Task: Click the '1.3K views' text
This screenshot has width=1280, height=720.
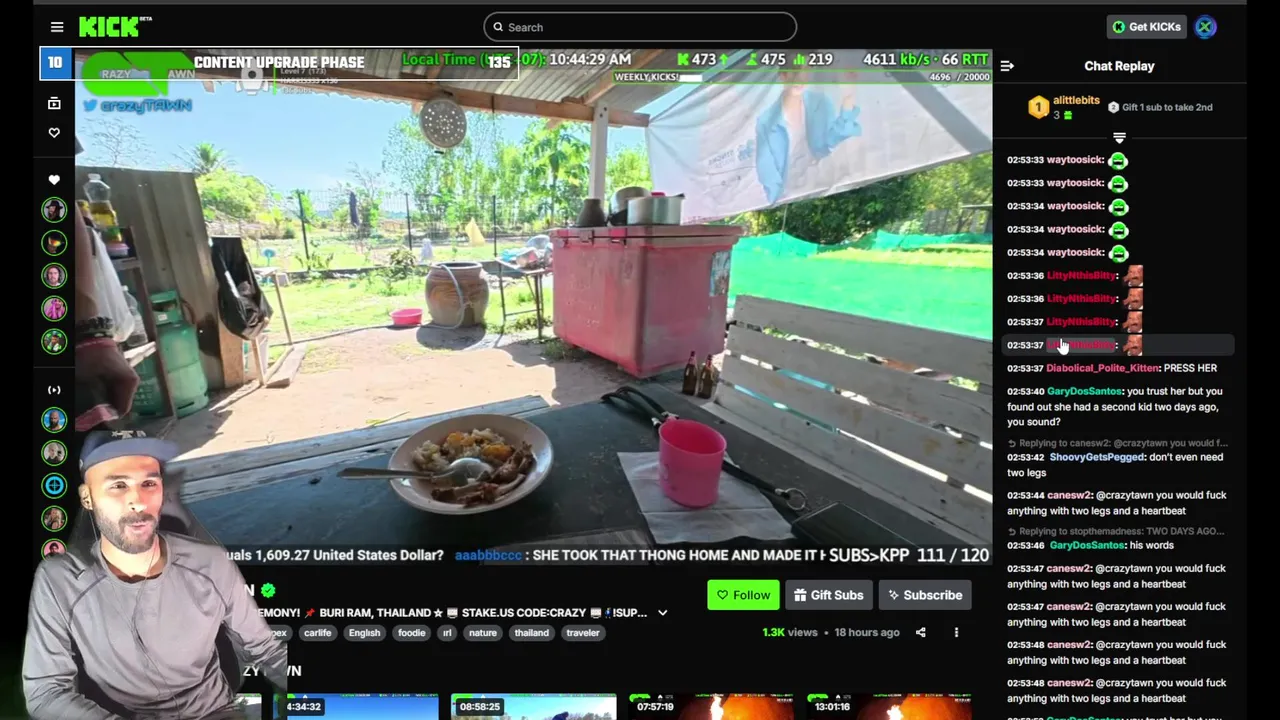Action: pos(790,633)
